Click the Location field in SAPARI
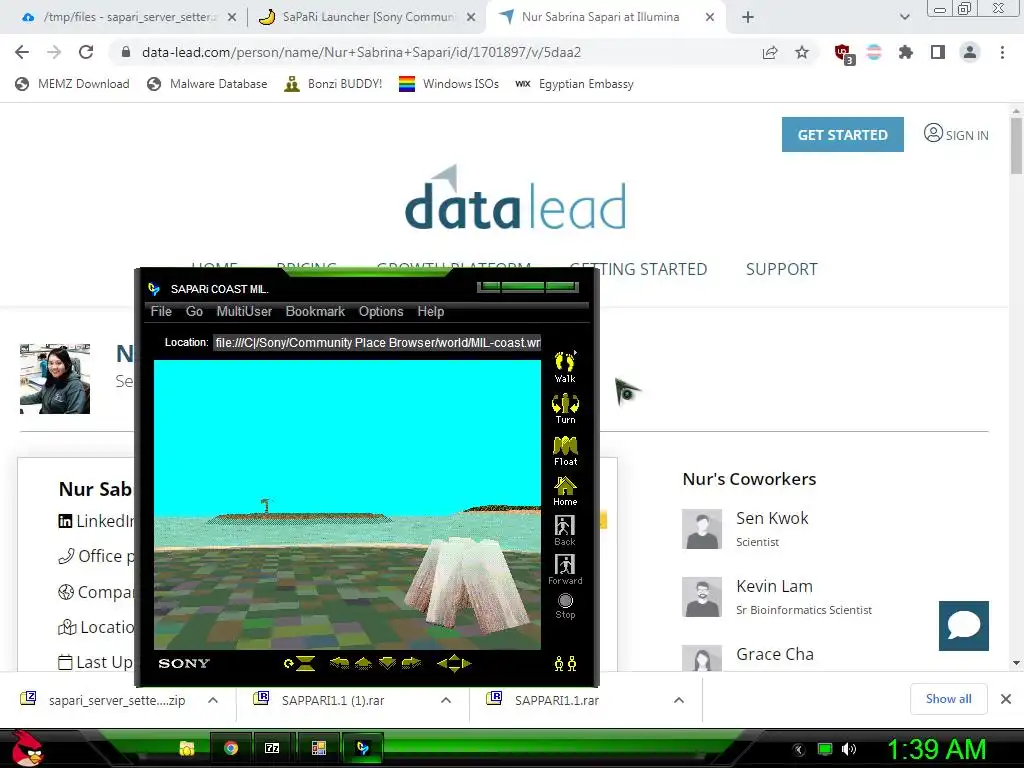The width and height of the screenshot is (1024, 768). [x=377, y=343]
